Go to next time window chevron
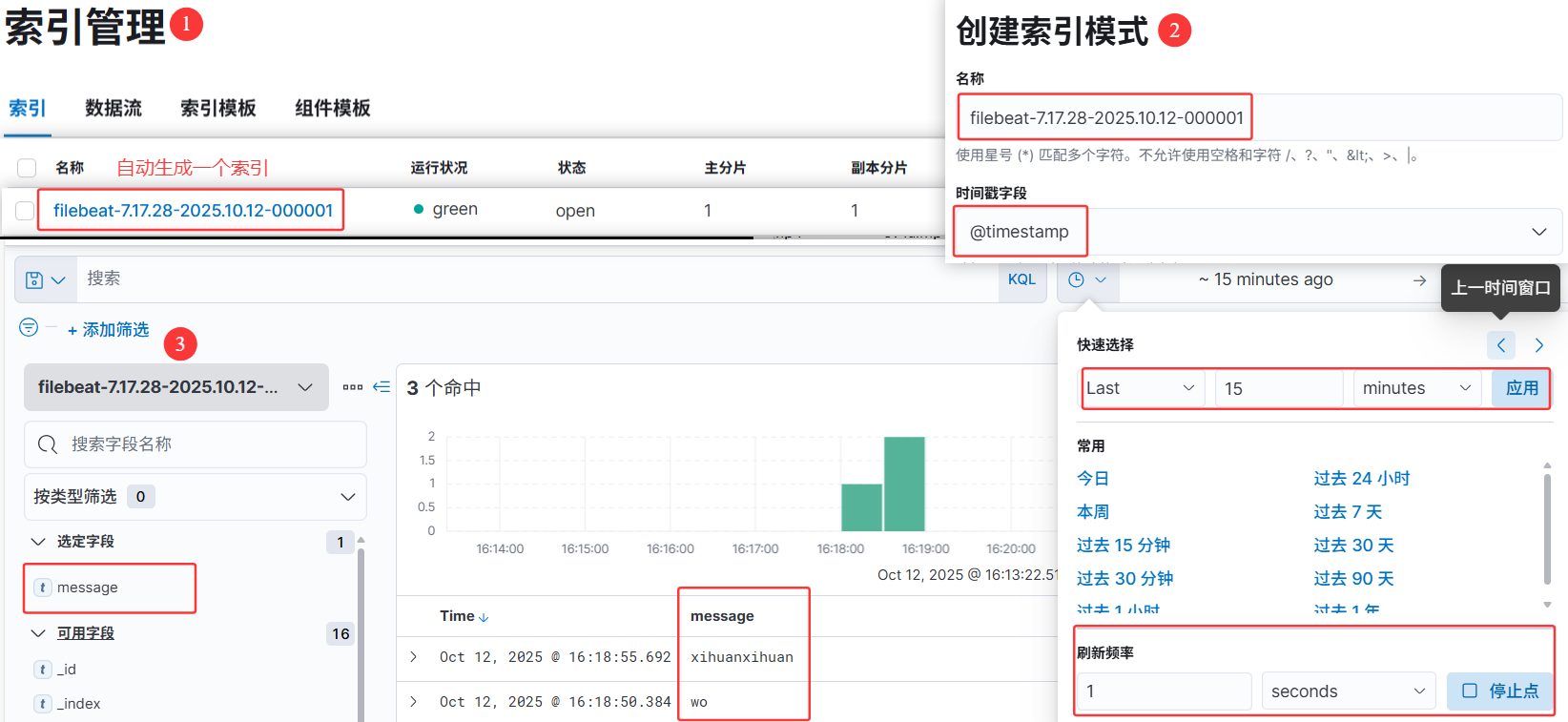1568x722 pixels. pyautogui.click(x=1538, y=345)
